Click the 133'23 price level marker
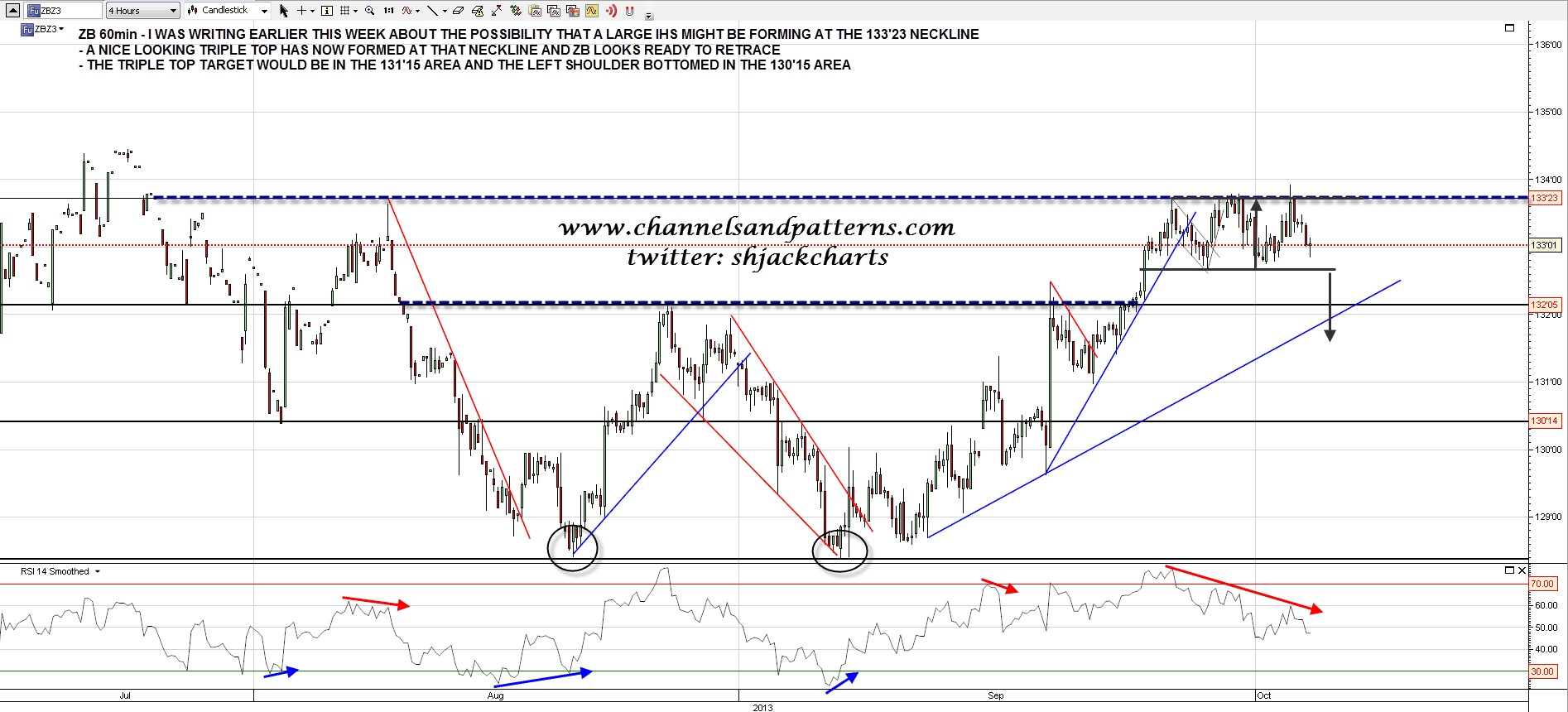 coord(1544,198)
